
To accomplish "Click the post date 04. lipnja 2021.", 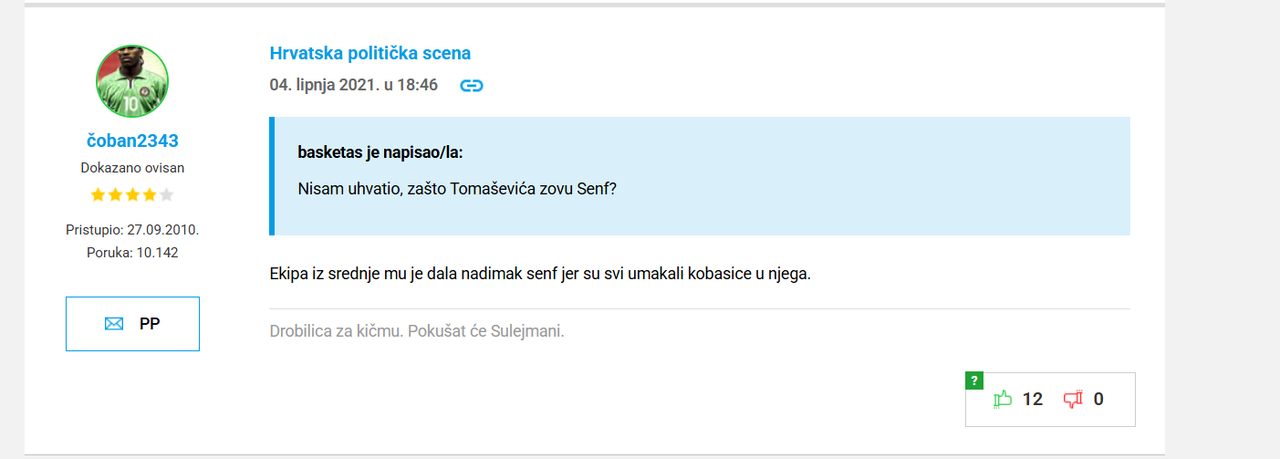I will pyautogui.click(x=353, y=86).
